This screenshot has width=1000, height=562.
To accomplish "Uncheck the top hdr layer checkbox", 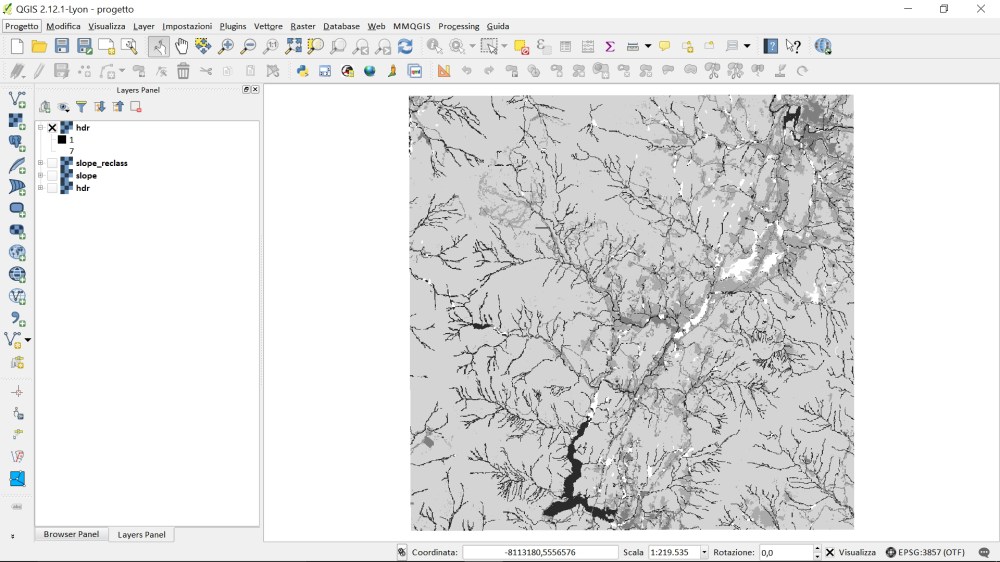I will click(53, 128).
